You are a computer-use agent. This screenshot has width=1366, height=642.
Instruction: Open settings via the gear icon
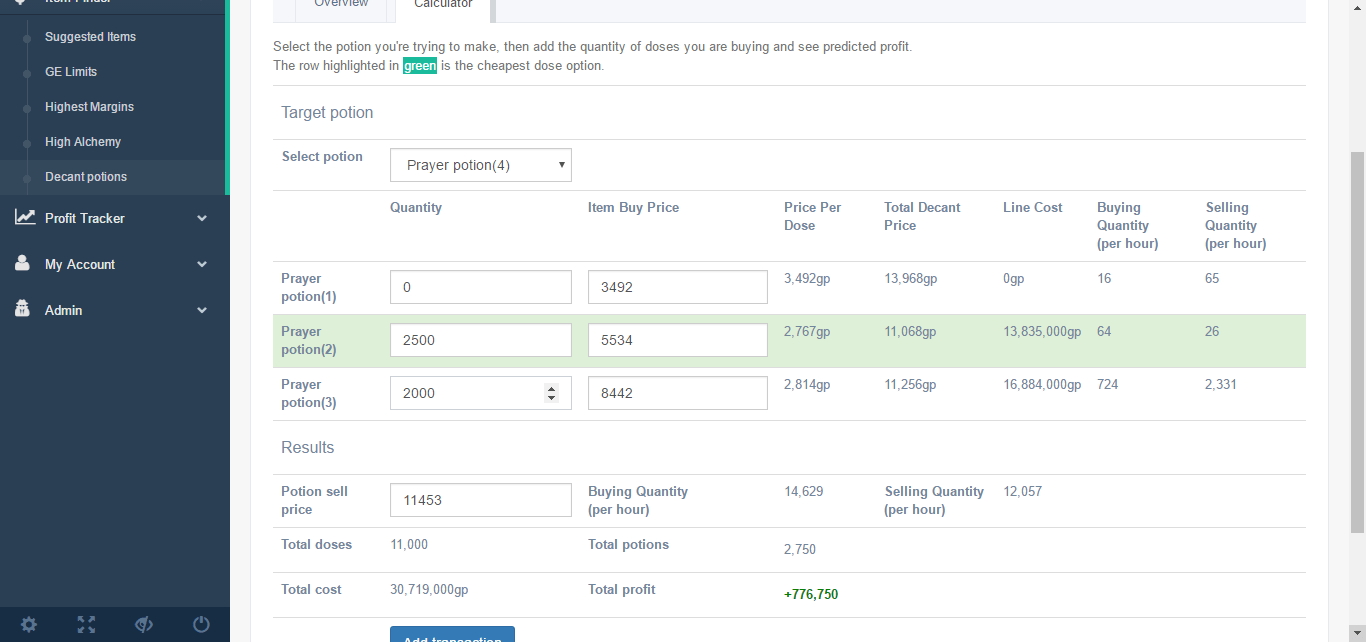click(x=29, y=625)
